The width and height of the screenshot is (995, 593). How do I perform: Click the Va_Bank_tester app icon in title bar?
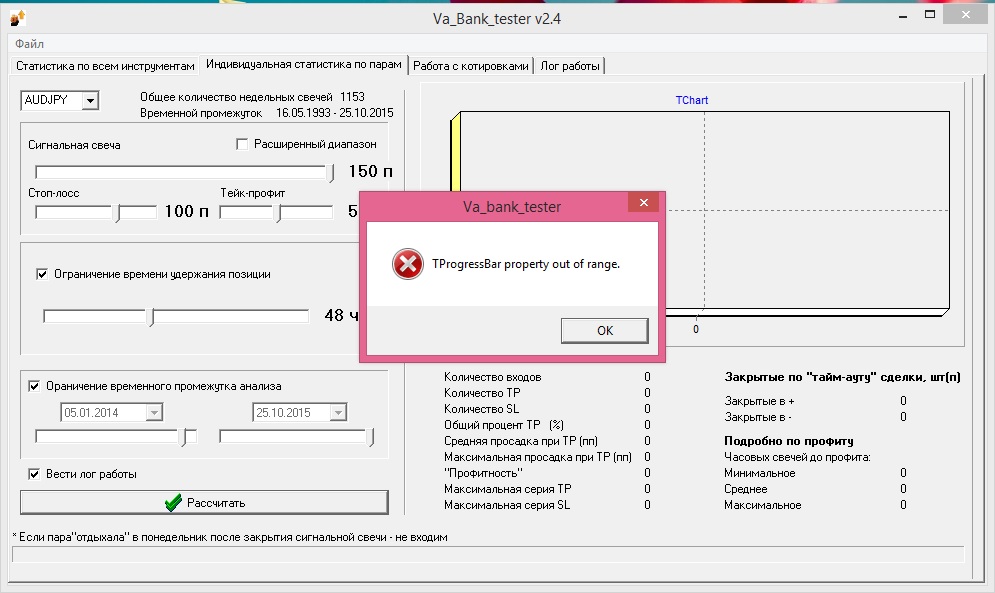[18, 18]
